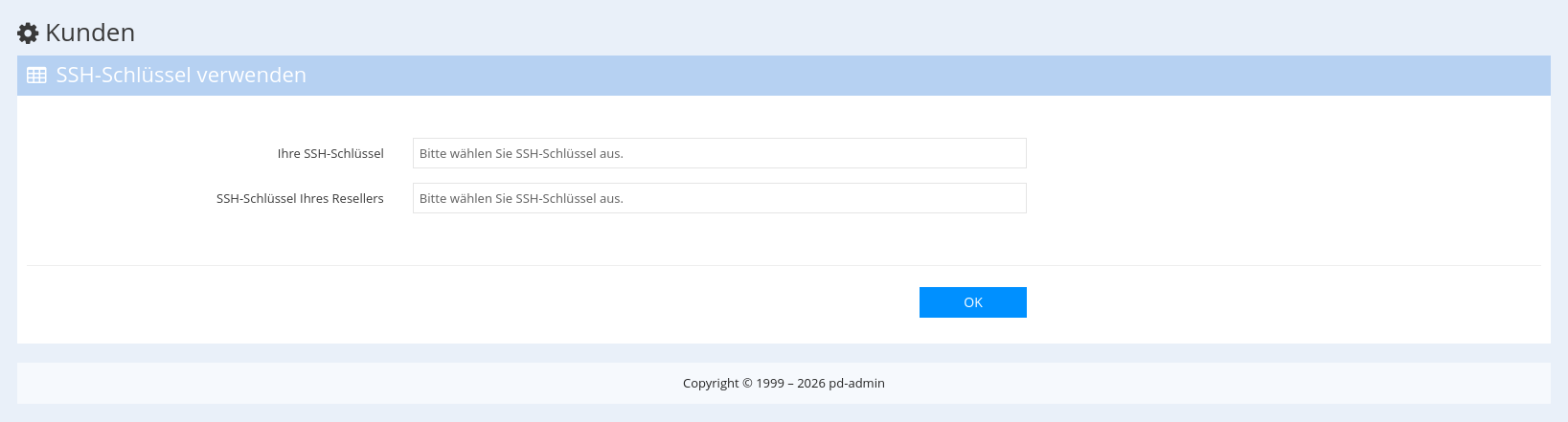Click the Kunden page heading
This screenshot has height=422, width=1568.
[90, 33]
